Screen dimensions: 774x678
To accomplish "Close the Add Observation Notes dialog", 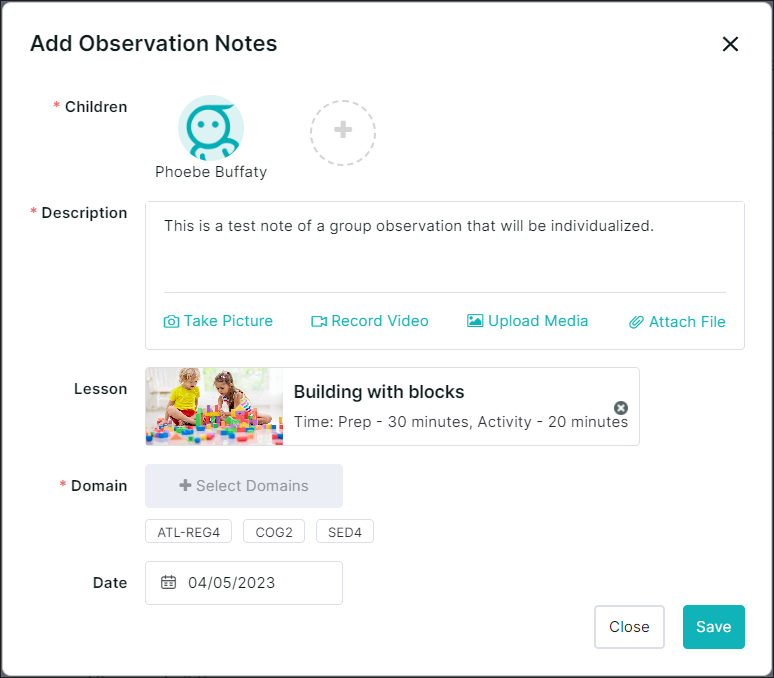I will [730, 44].
